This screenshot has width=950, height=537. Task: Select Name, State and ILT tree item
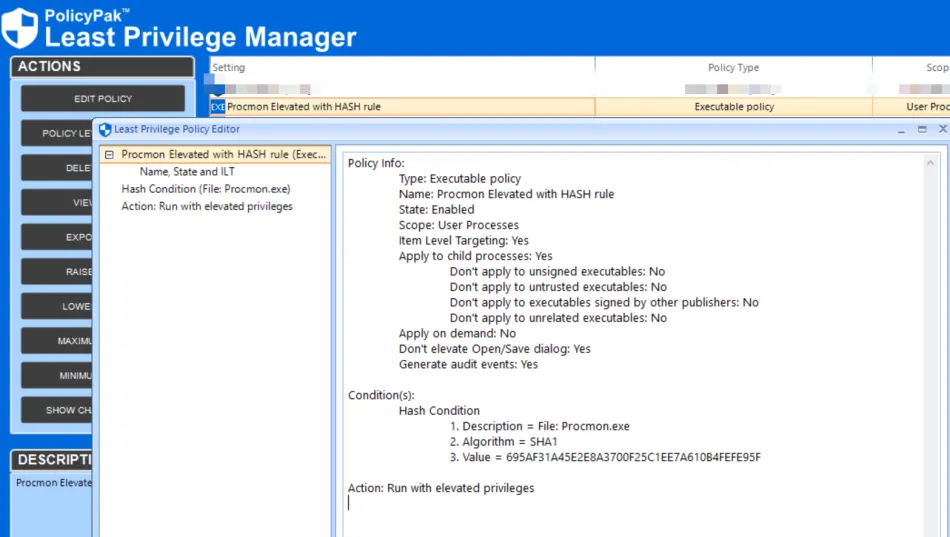point(187,172)
